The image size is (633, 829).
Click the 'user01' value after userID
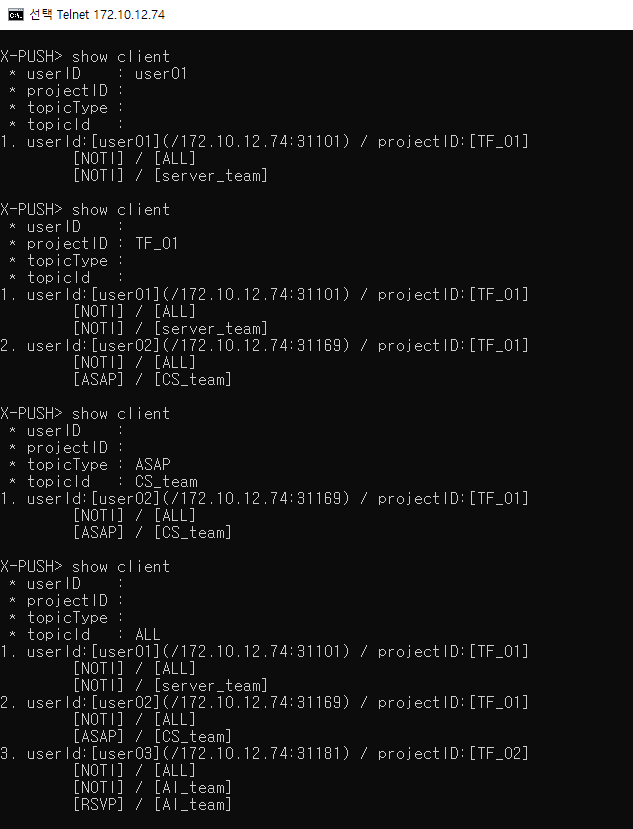click(161, 73)
